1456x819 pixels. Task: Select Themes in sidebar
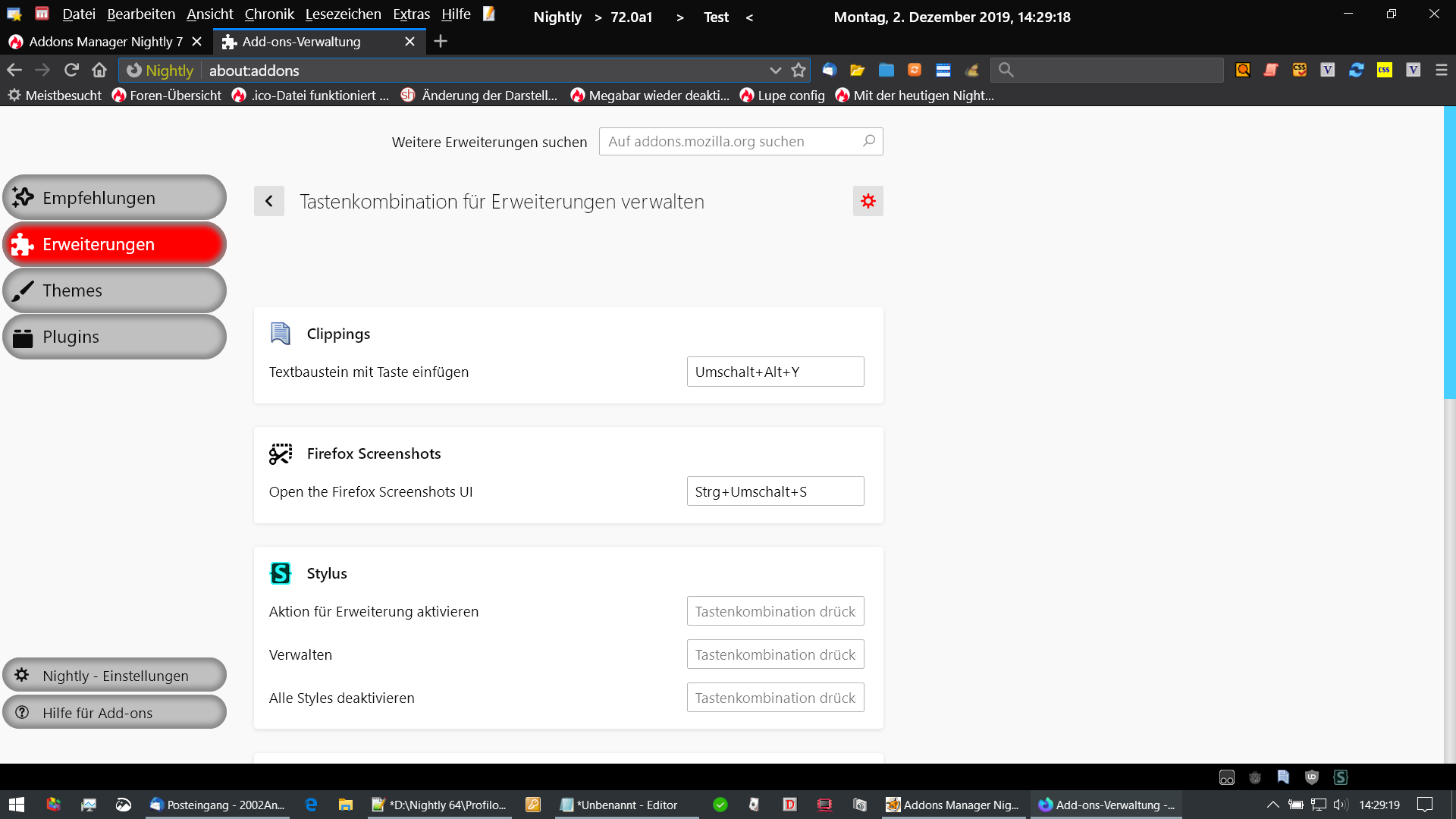(x=114, y=290)
